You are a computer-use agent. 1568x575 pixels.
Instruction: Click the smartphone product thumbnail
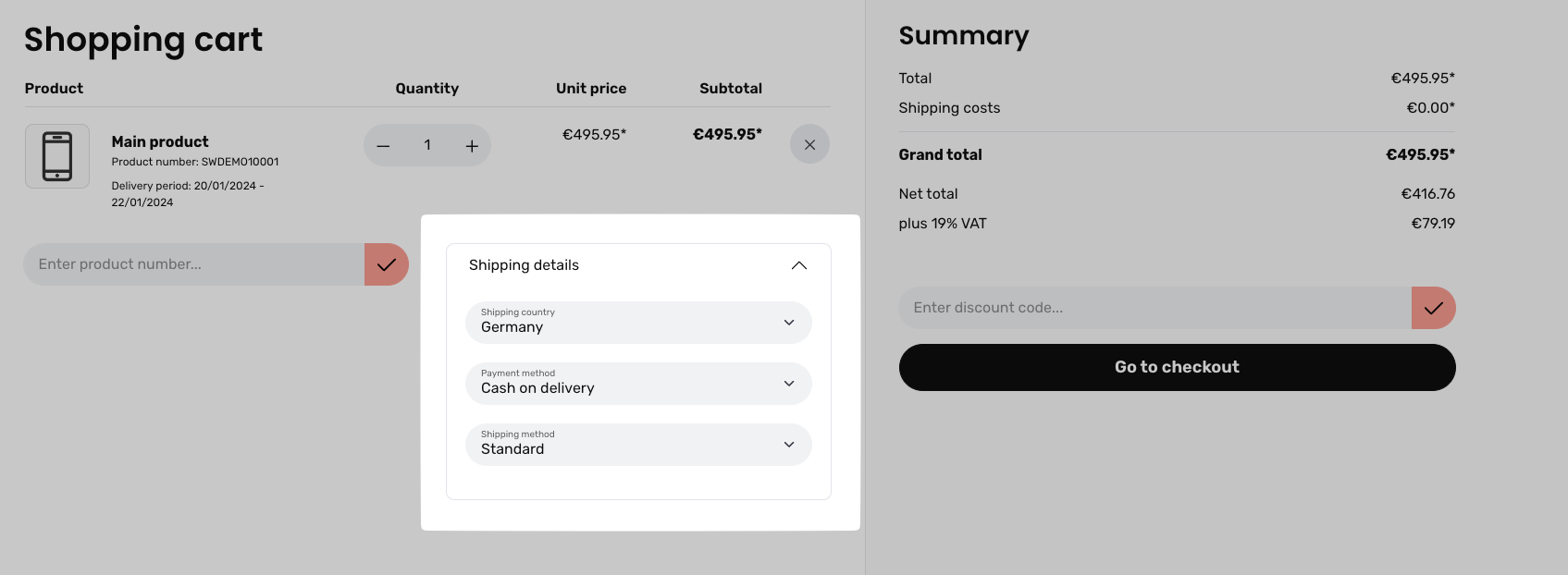[57, 156]
